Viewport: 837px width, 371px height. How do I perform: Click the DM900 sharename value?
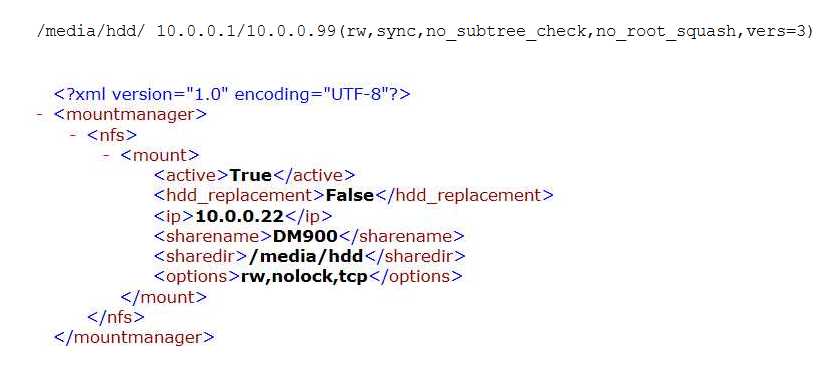[305, 236]
